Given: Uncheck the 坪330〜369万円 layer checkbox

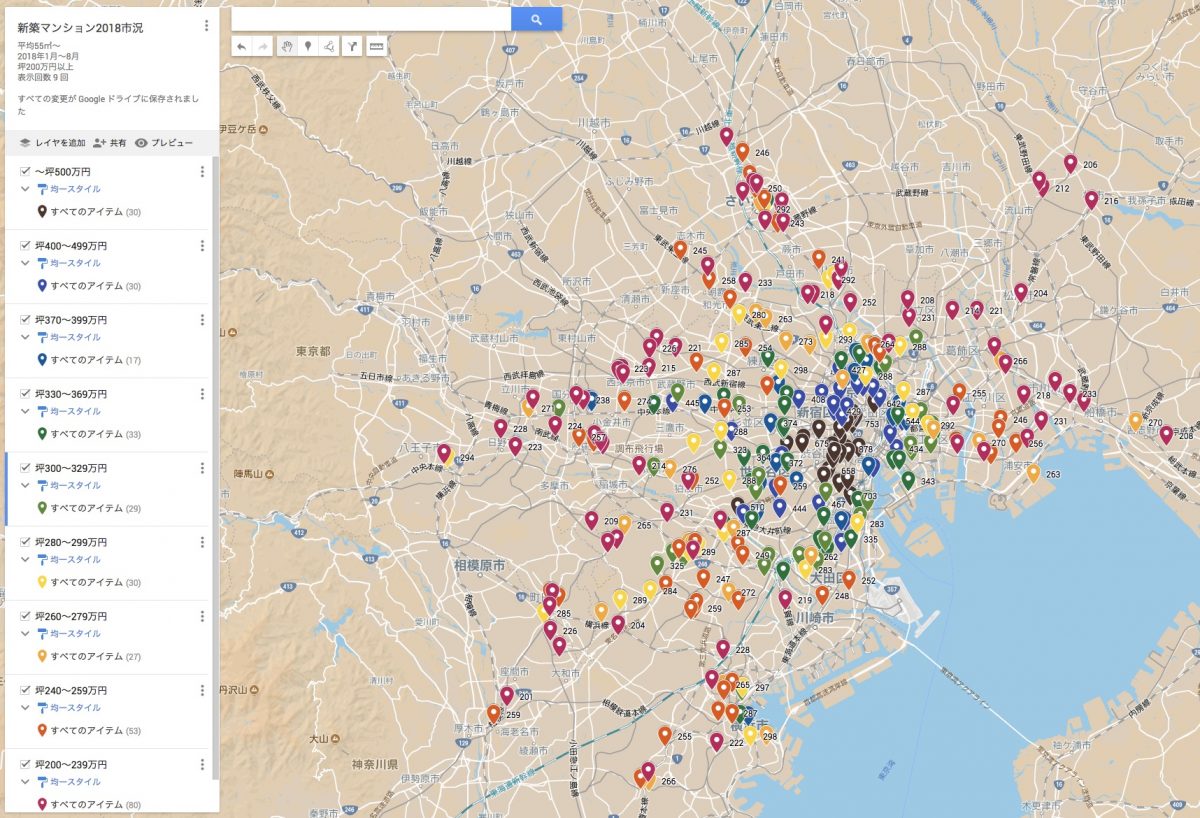Looking at the screenshot, I should tap(25, 394).
